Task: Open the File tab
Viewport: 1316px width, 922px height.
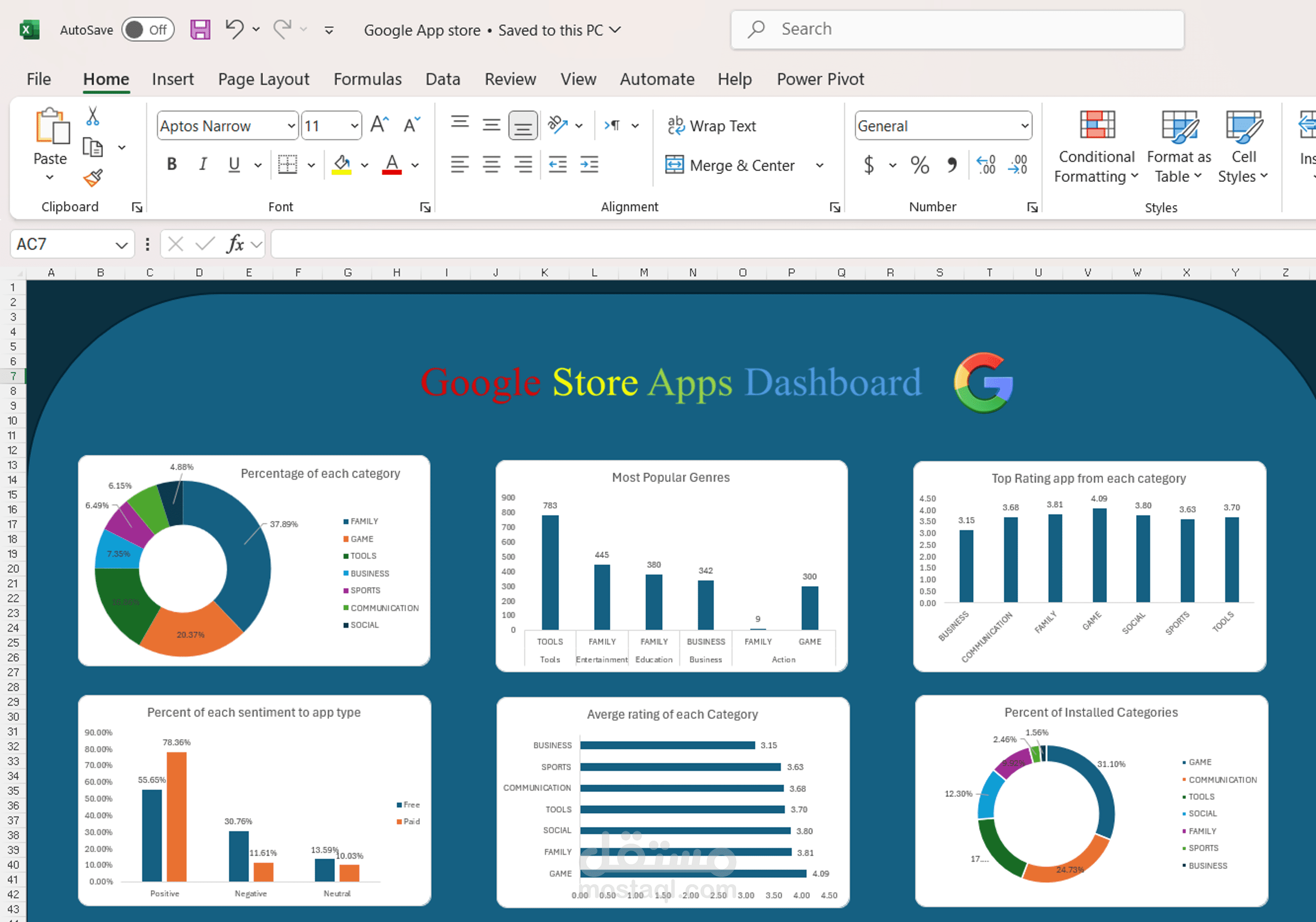Action: (39, 79)
